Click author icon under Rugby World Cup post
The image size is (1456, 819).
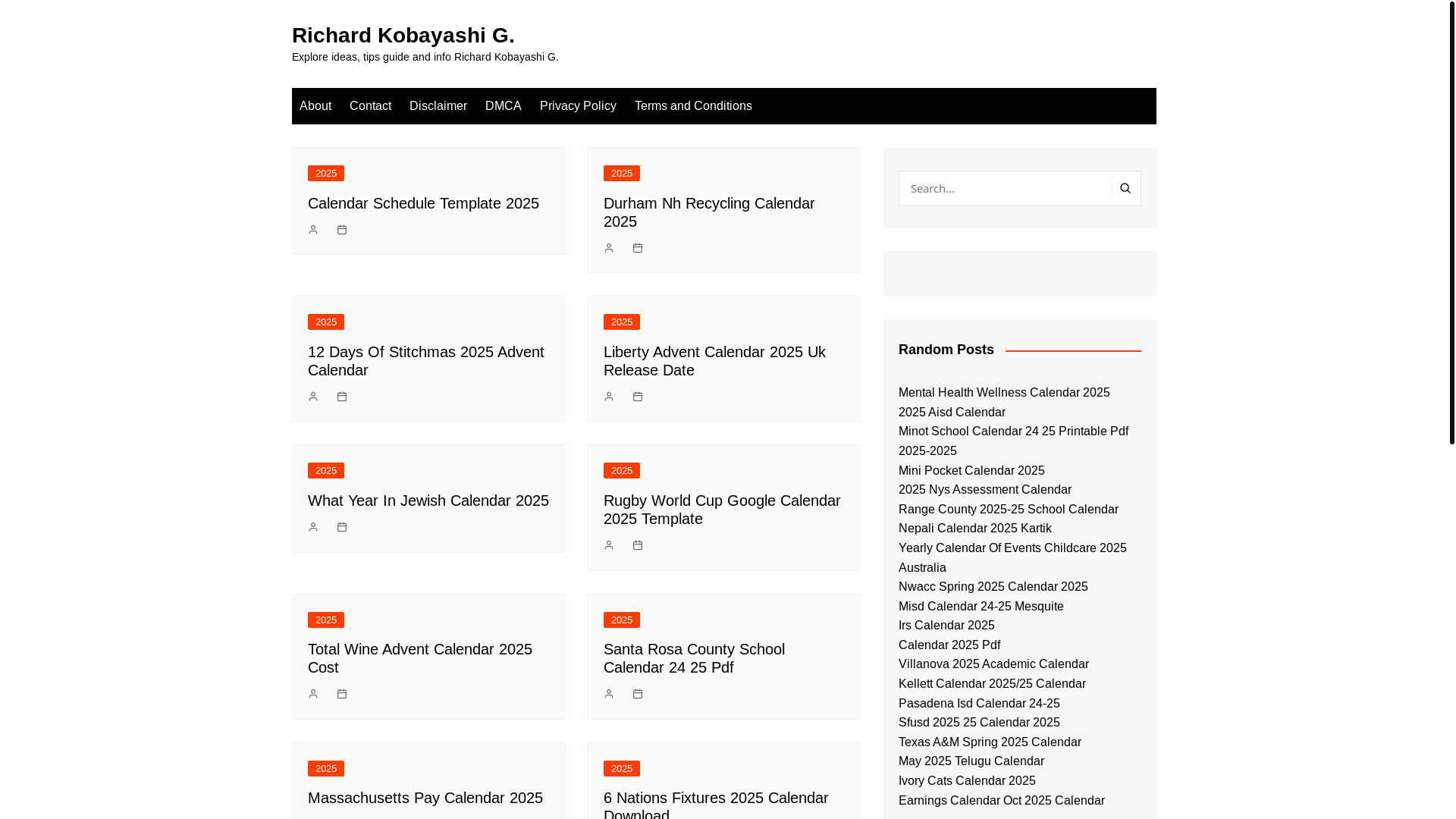click(x=609, y=545)
